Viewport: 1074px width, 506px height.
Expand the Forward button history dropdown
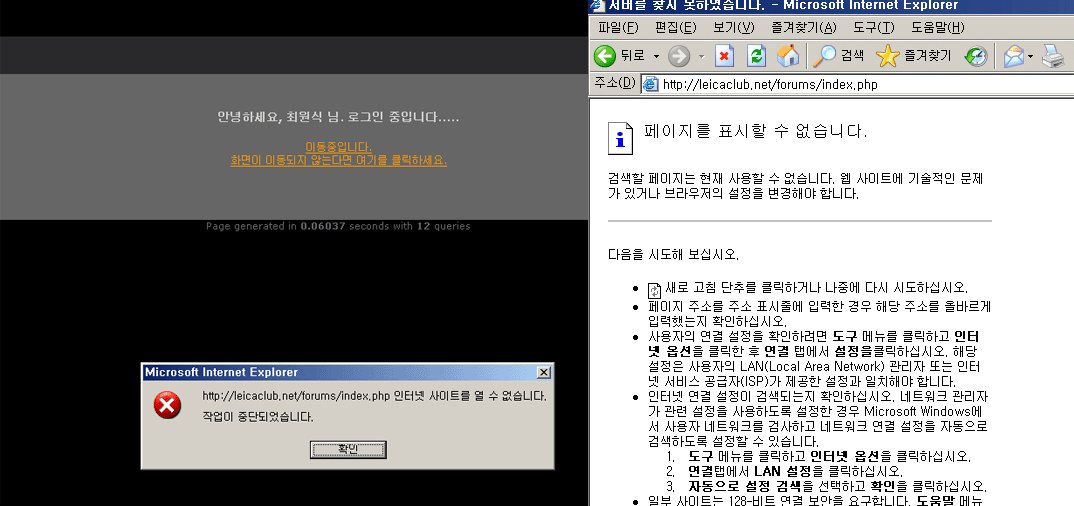click(x=701, y=56)
